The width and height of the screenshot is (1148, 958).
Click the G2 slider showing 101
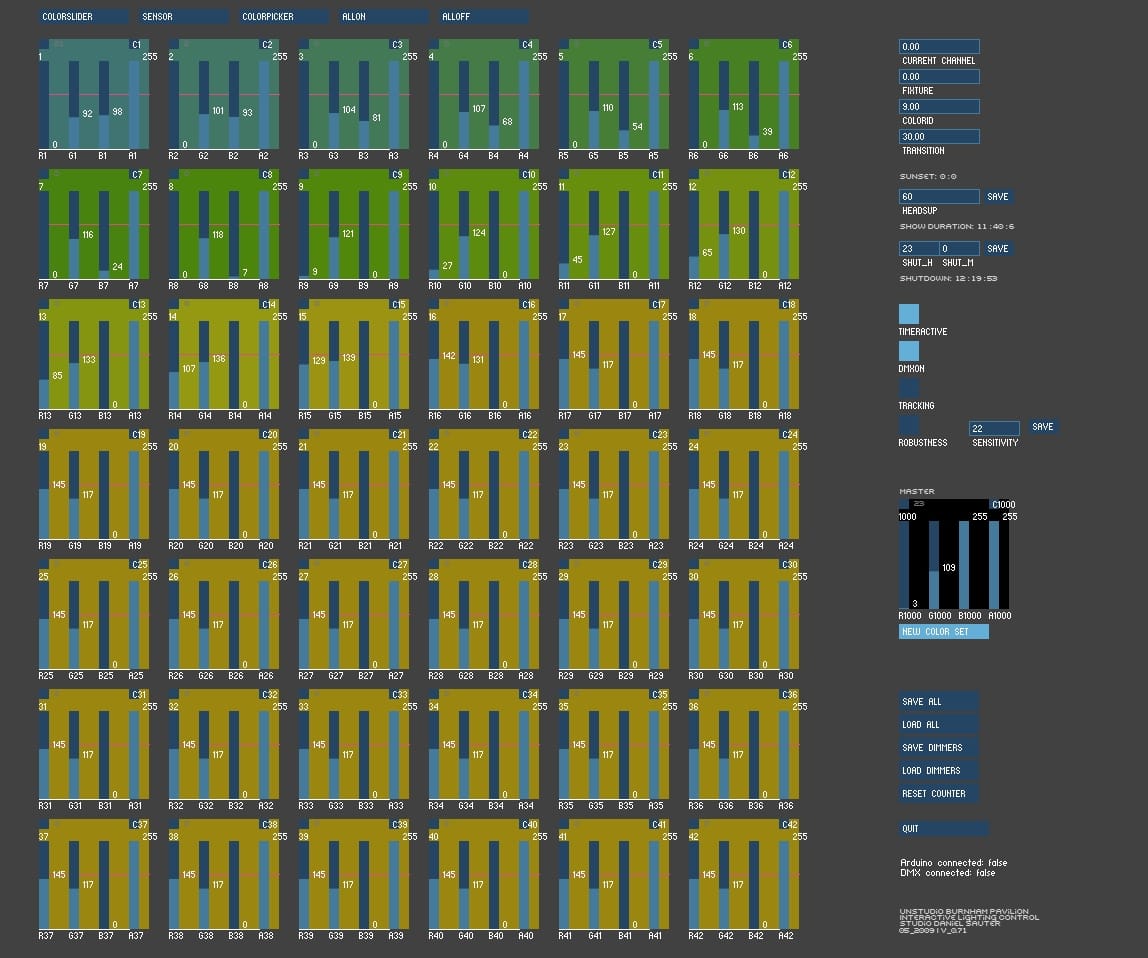204,105
